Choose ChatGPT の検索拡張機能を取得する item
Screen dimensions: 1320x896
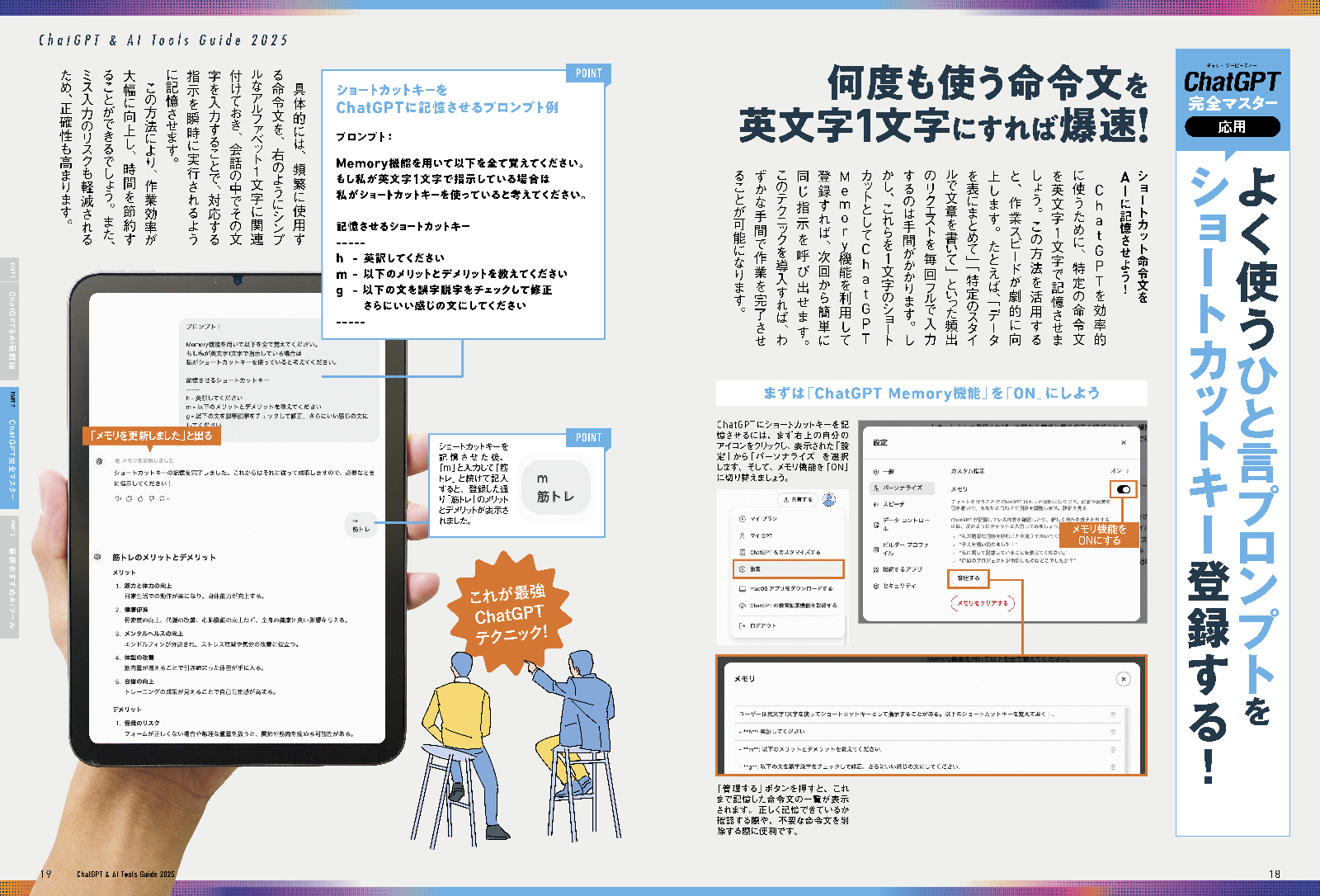pos(788,606)
